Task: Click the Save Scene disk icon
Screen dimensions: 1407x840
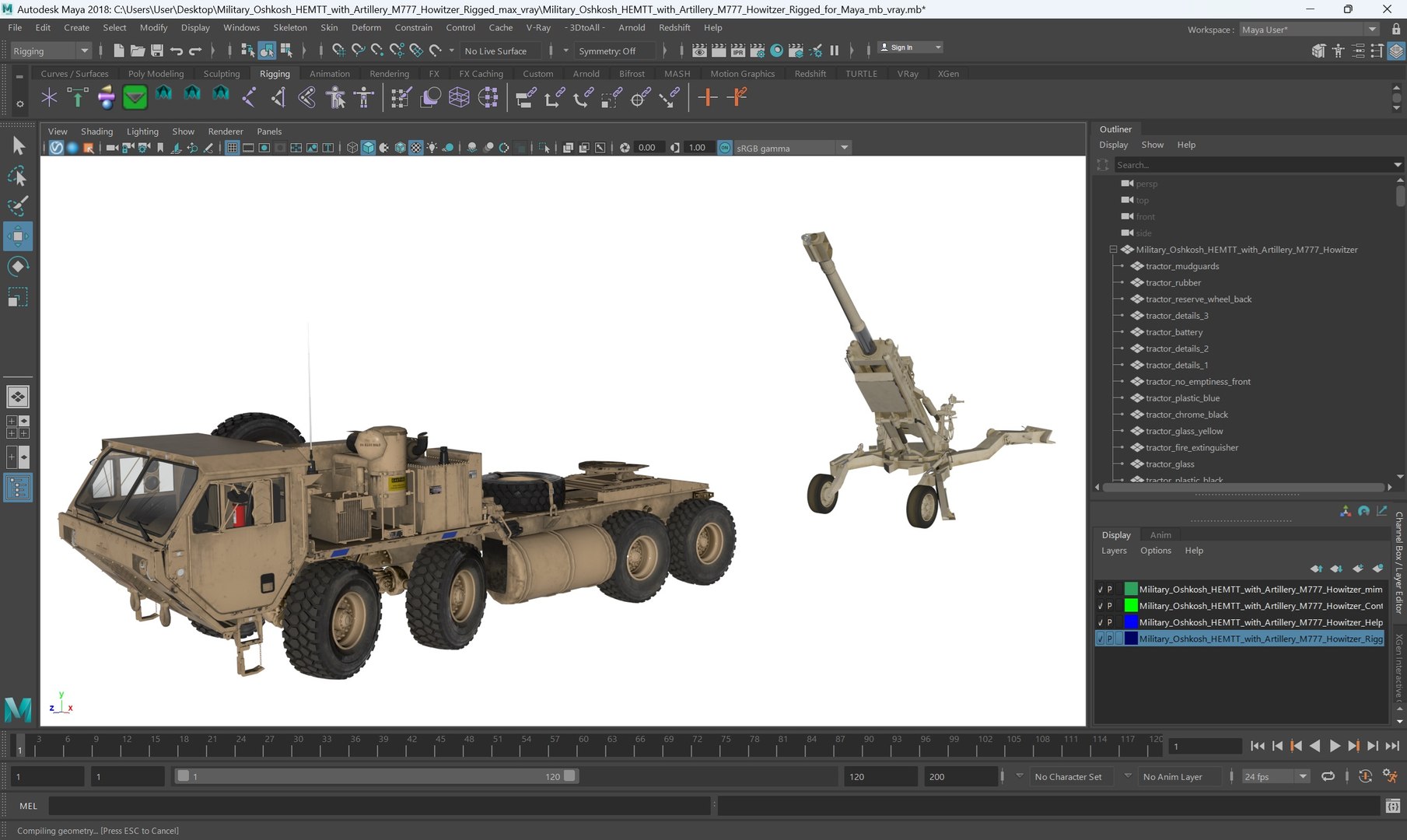Action: coord(157,51)
